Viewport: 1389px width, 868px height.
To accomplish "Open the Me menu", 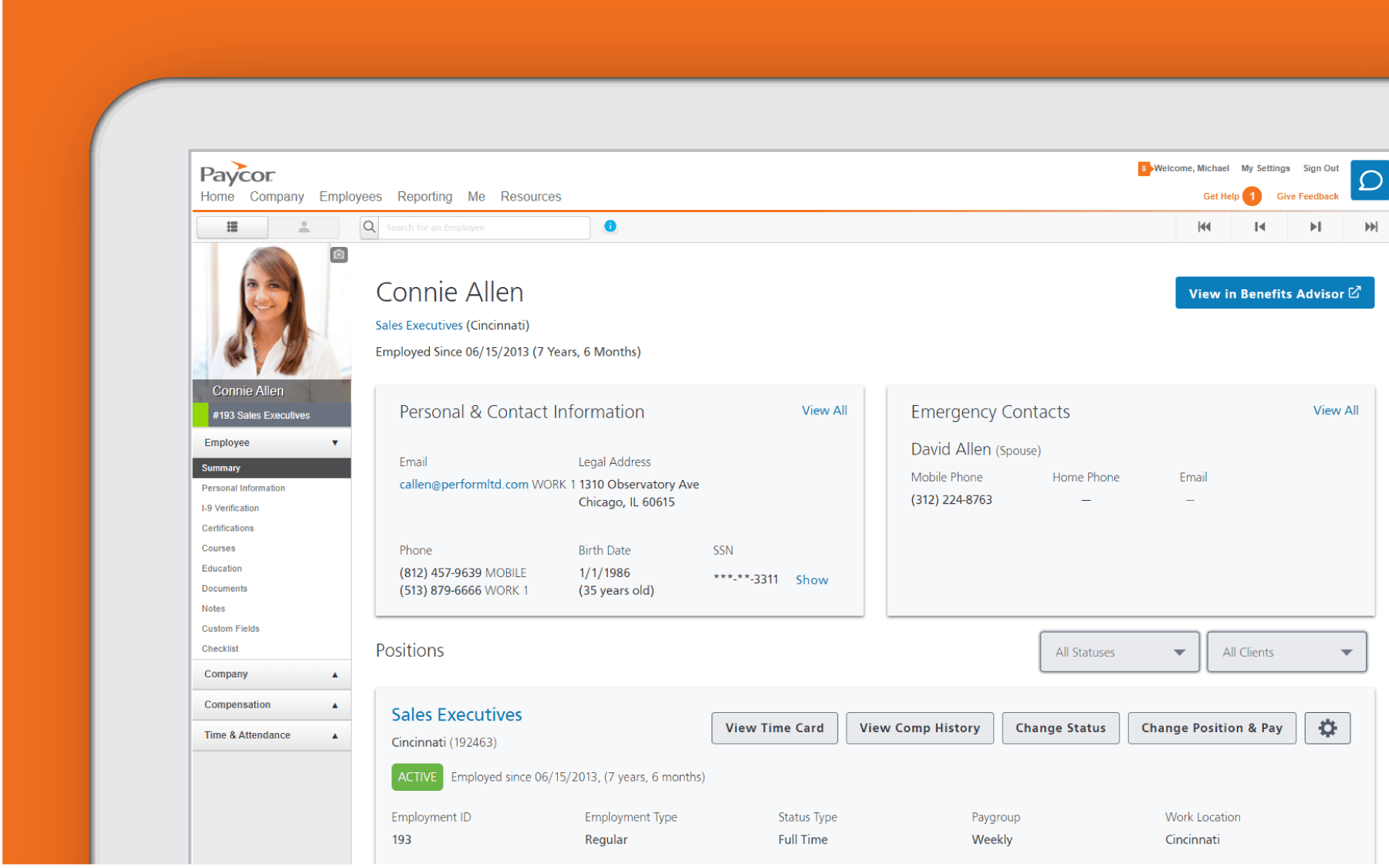I will (x=476, y=197).
